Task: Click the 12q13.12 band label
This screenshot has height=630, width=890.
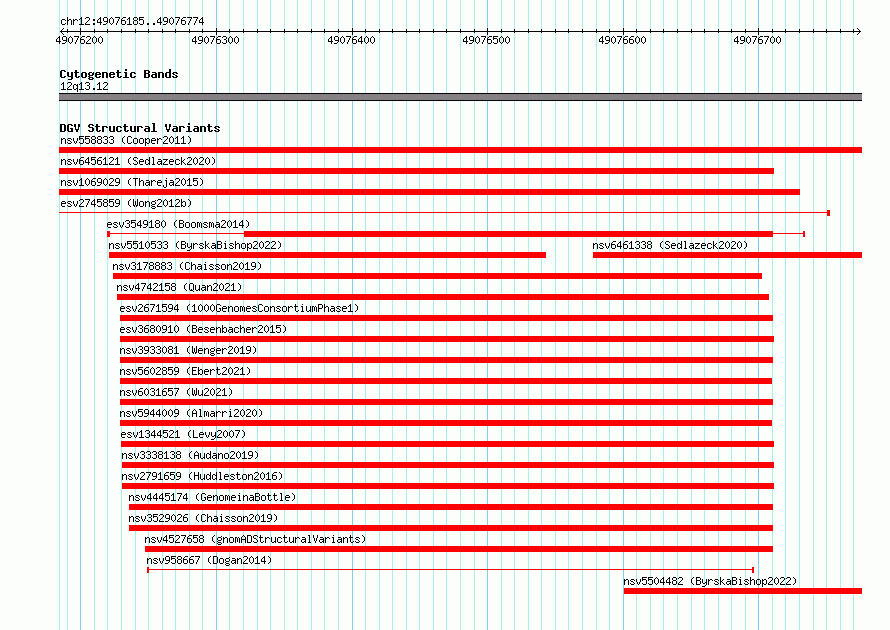Action: (x=84, y=86)
